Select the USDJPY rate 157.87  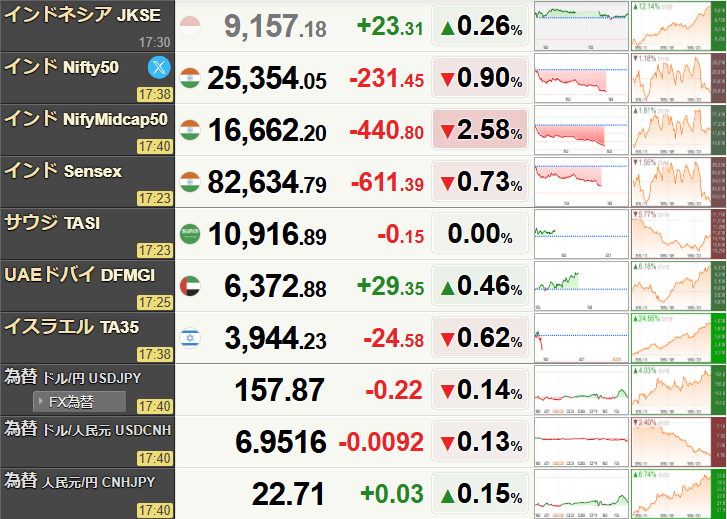pyautogui.click(x=280, y=390)
